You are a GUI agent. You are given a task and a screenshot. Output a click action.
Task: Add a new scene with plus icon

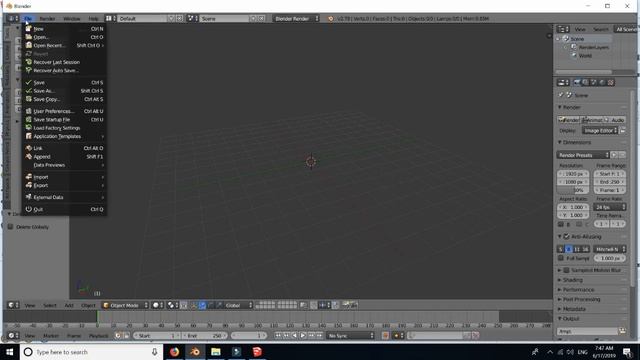click(x=253, y=18)
